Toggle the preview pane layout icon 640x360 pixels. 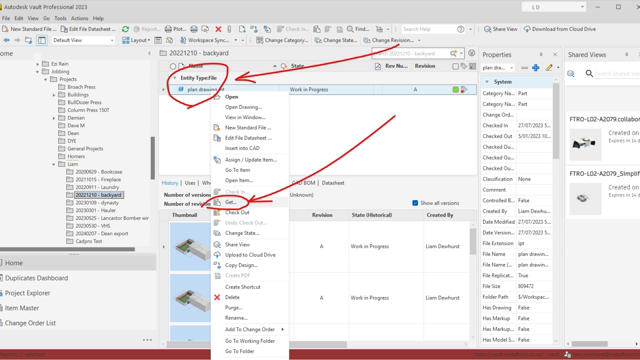coord(42,40)
